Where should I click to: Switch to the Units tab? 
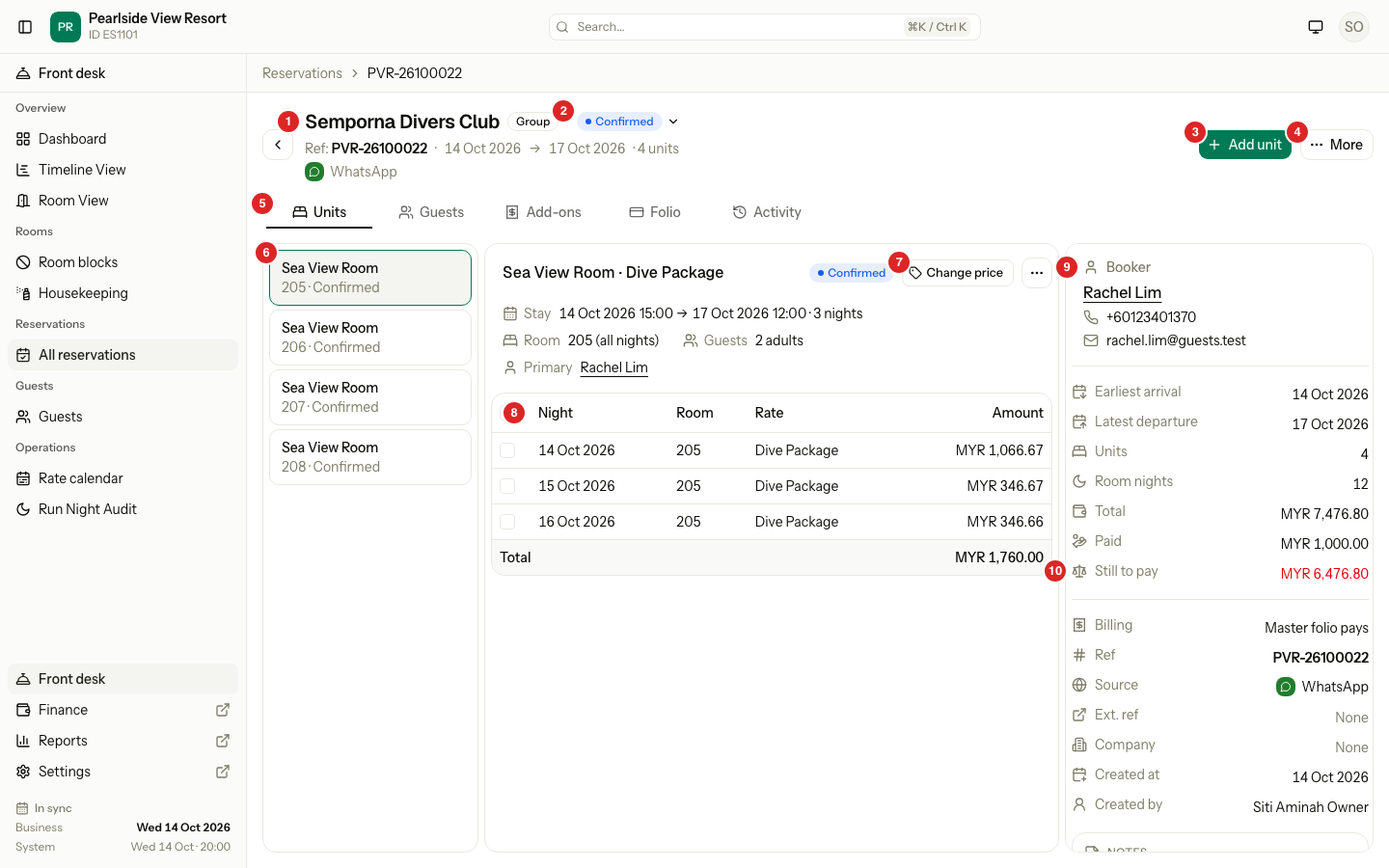pyautogui.click(x=319, y=212)
